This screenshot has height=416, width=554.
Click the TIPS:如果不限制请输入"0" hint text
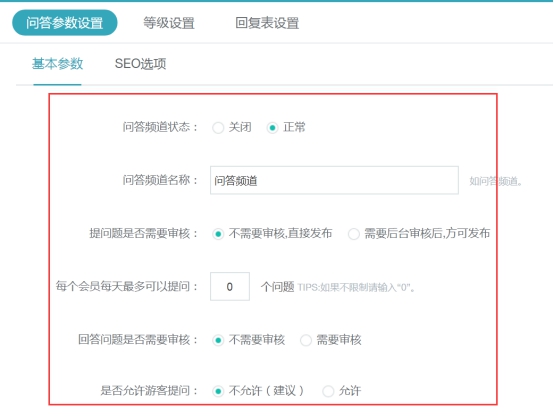click(356, 287)
